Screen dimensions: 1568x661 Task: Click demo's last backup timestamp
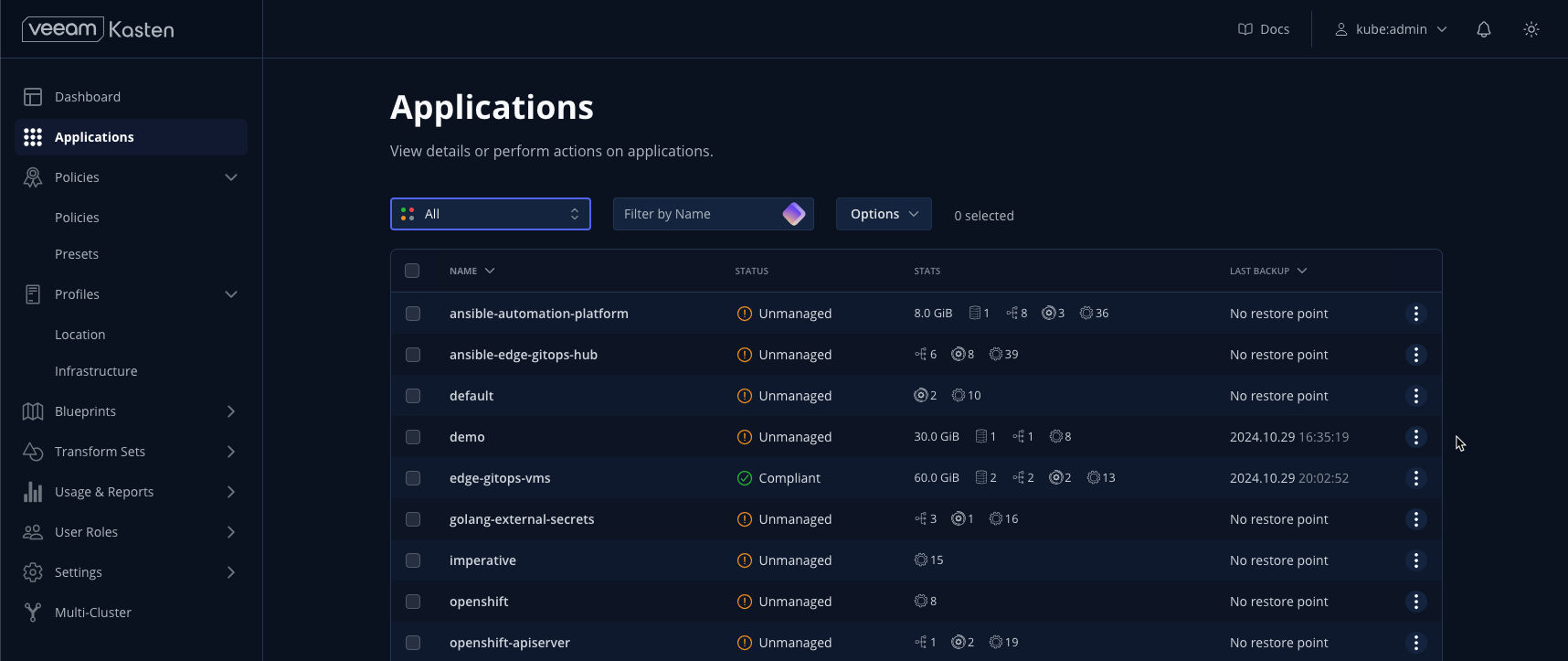[x=1289, y=437]
